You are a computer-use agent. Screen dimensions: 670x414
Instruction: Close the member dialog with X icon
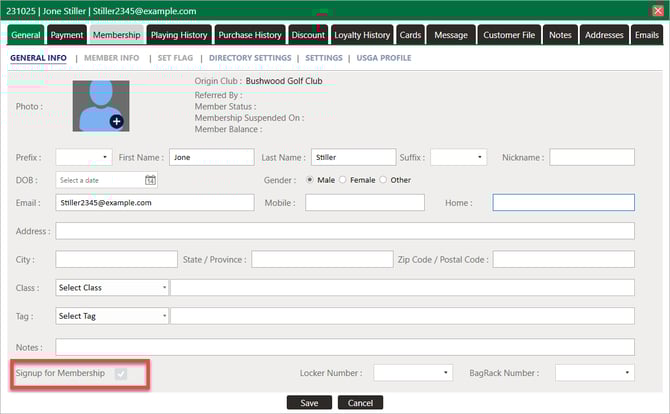(656, 10)
